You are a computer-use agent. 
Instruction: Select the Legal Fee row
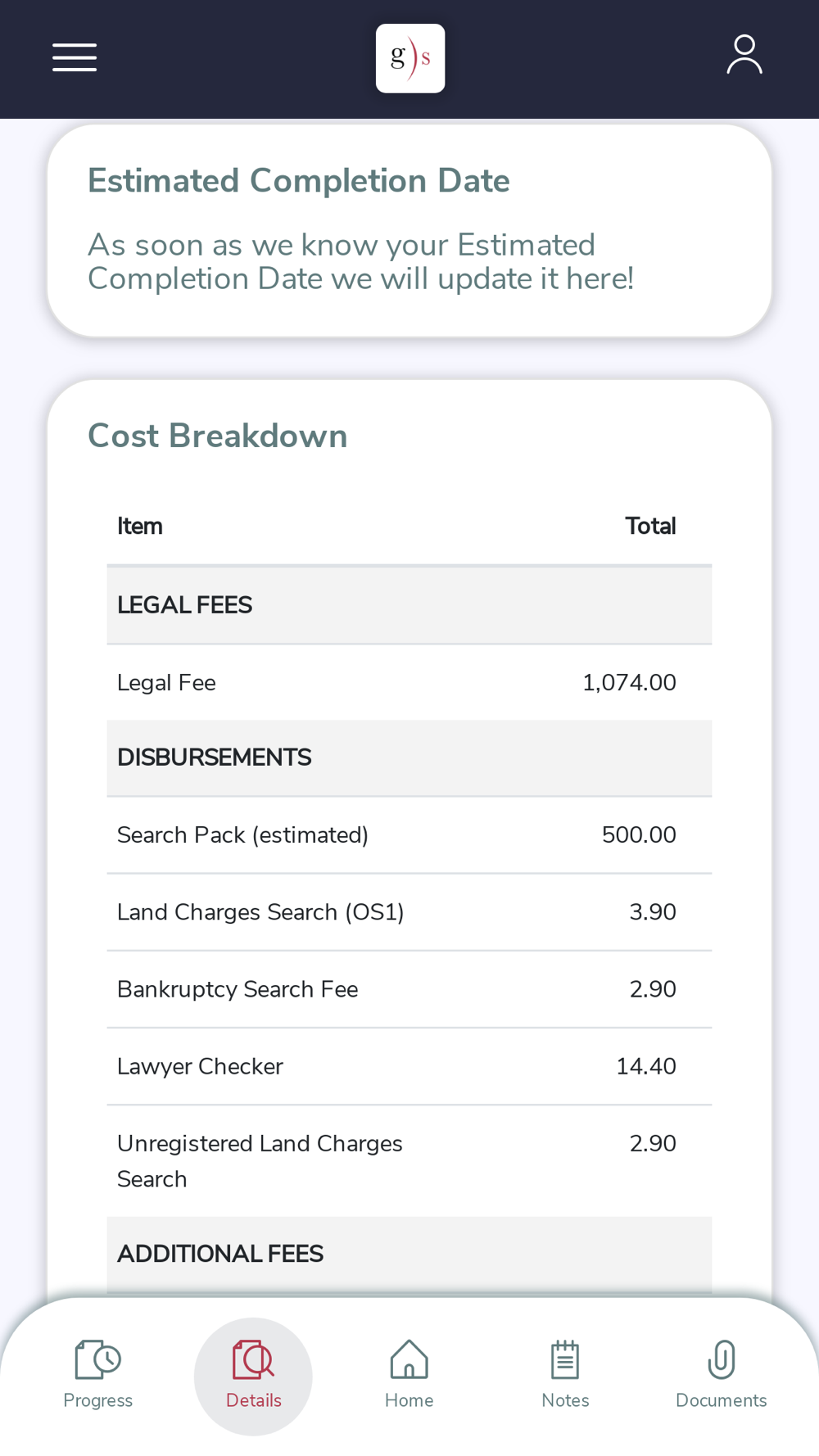click(409, 683)
